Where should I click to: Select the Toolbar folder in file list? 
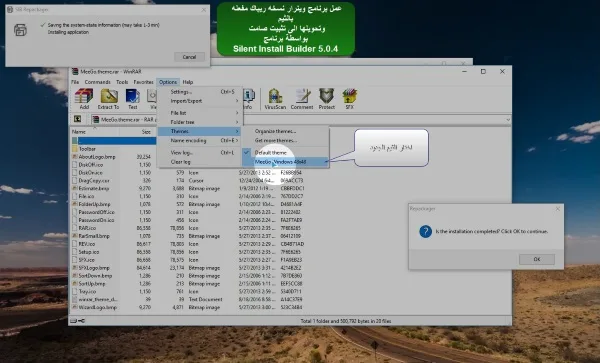(x=87, y=149)
